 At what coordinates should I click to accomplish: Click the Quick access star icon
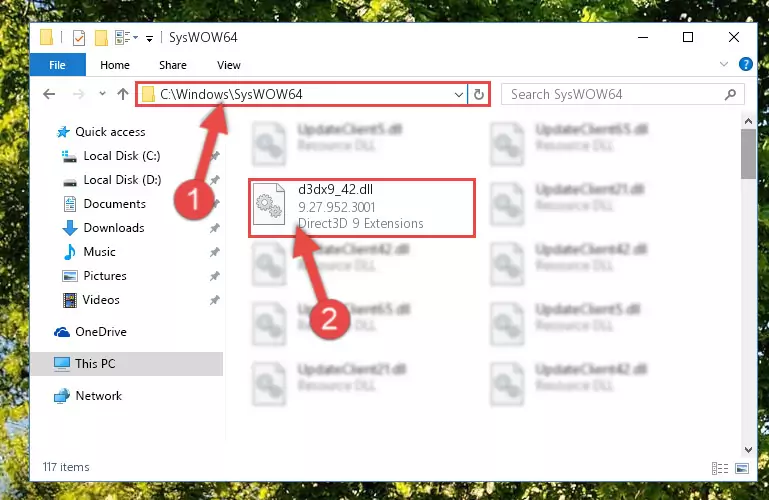click(63, 132)
